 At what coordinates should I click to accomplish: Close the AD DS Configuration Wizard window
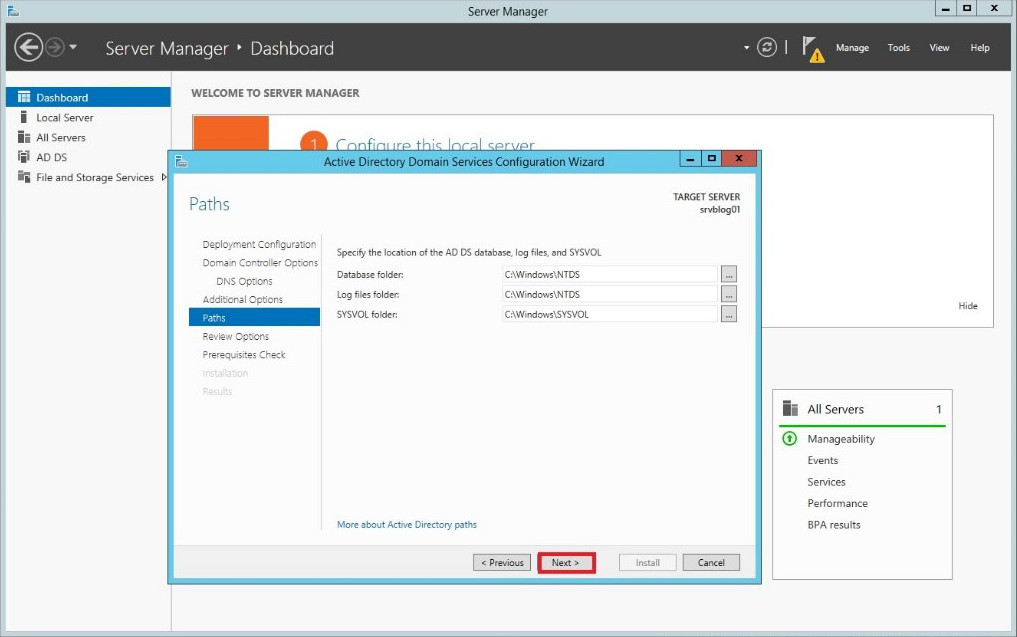coord(739,158)
